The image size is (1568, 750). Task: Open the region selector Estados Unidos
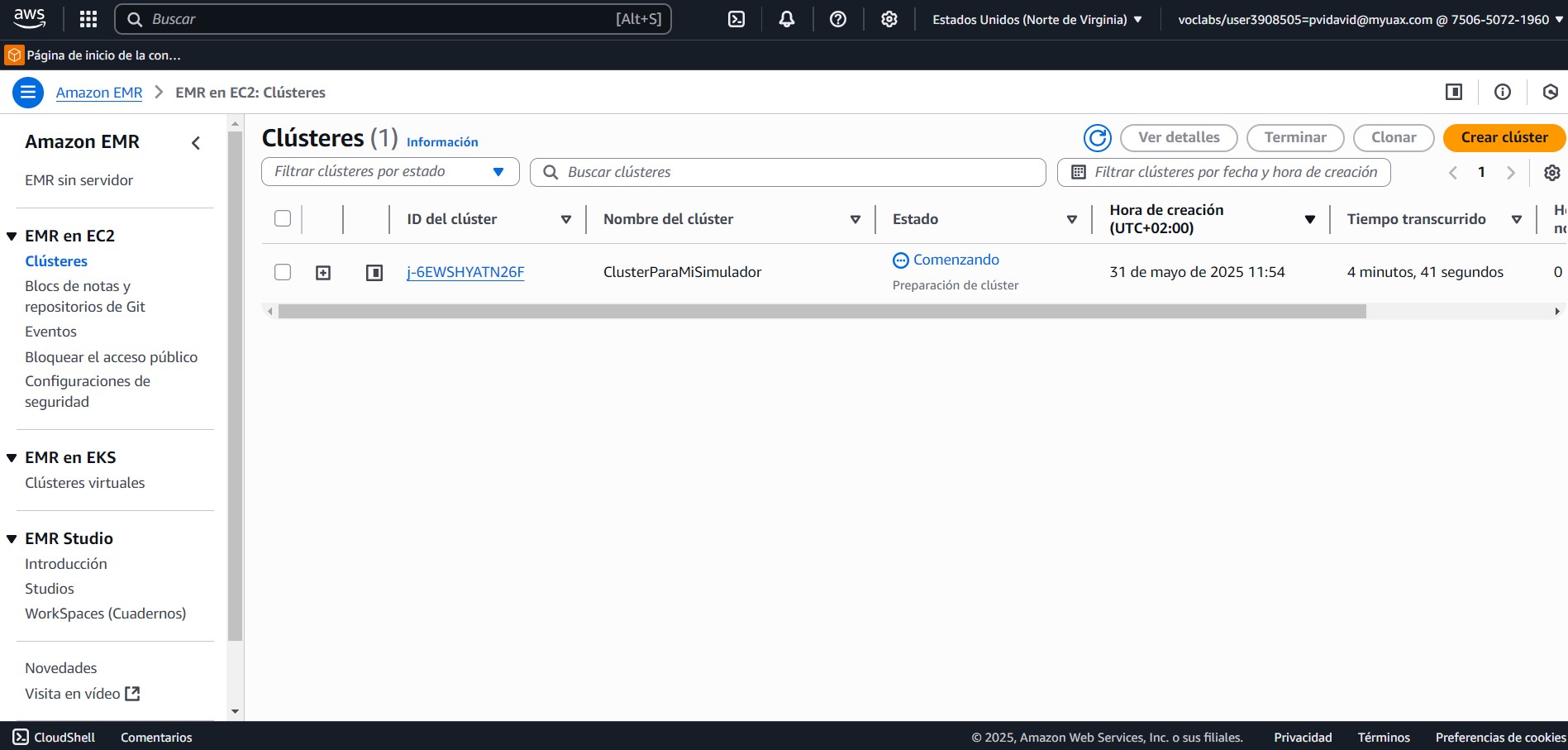point(1037,19)
